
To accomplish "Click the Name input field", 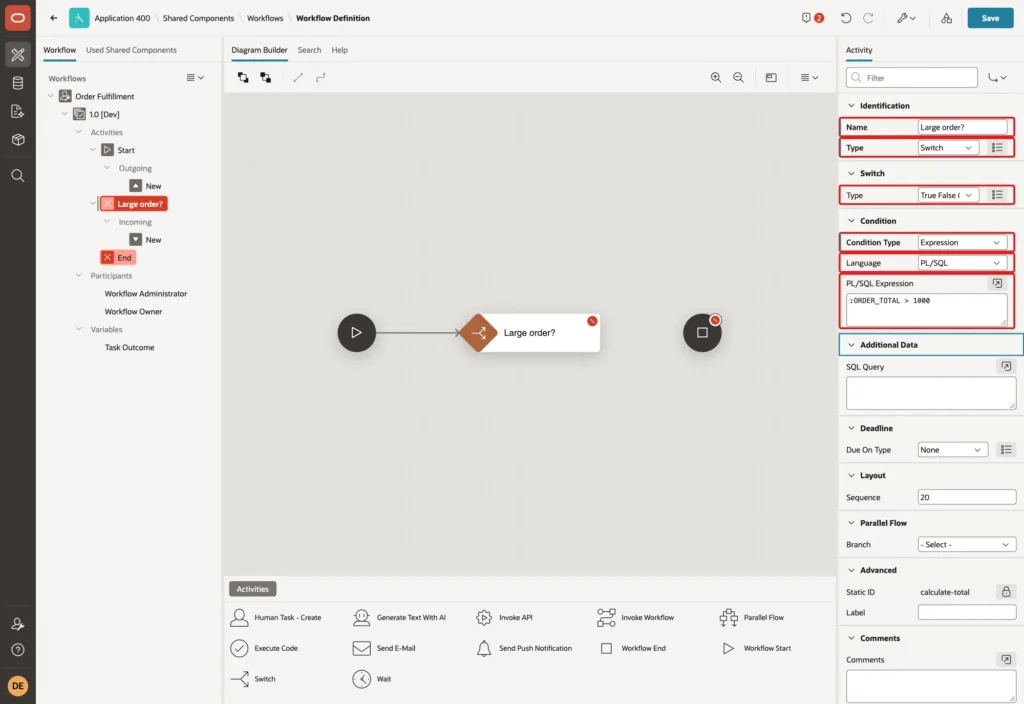I will click(963, 127).
